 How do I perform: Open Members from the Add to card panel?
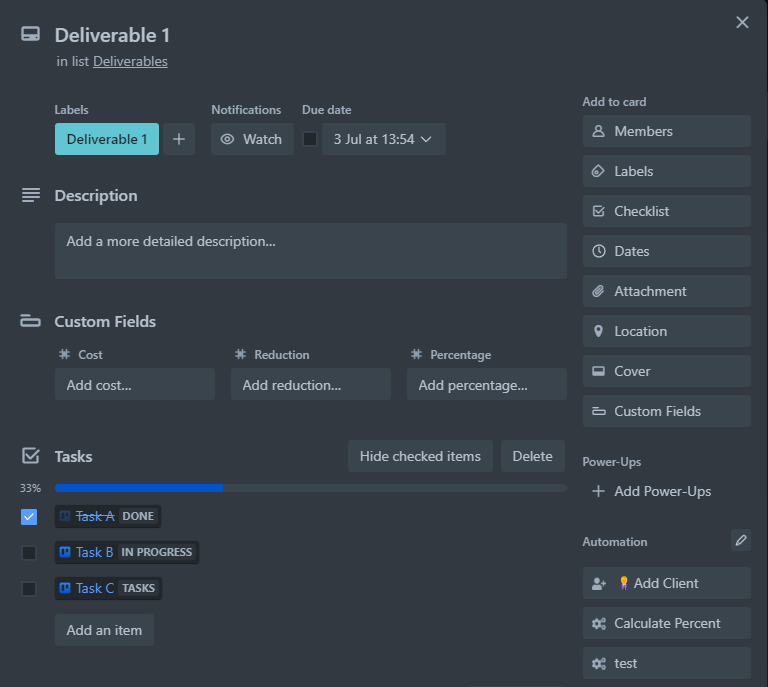pos(666,131)
